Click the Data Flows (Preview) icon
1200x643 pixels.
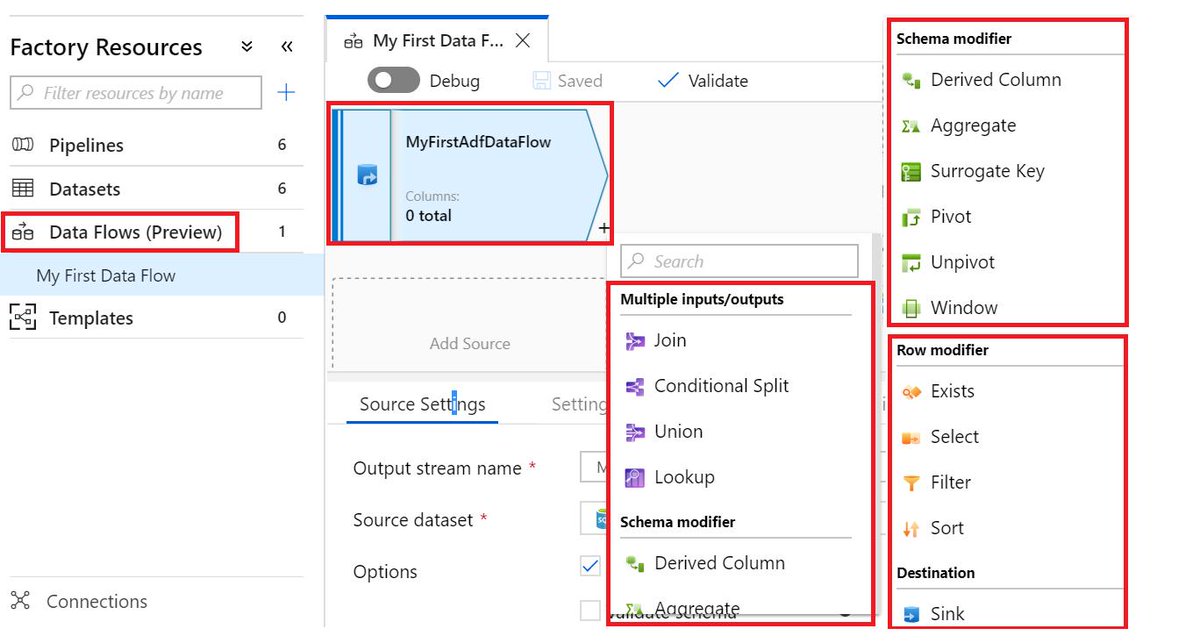pos(22,232)
